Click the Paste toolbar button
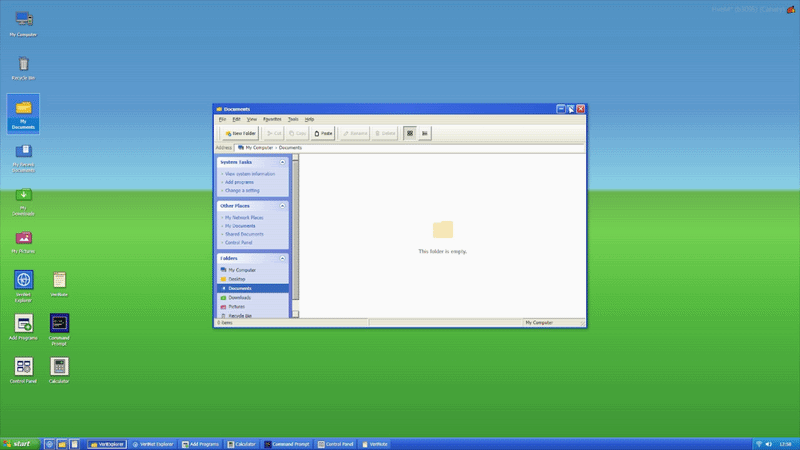The width and height of the screenshot is (800, 450). point(323,133)
